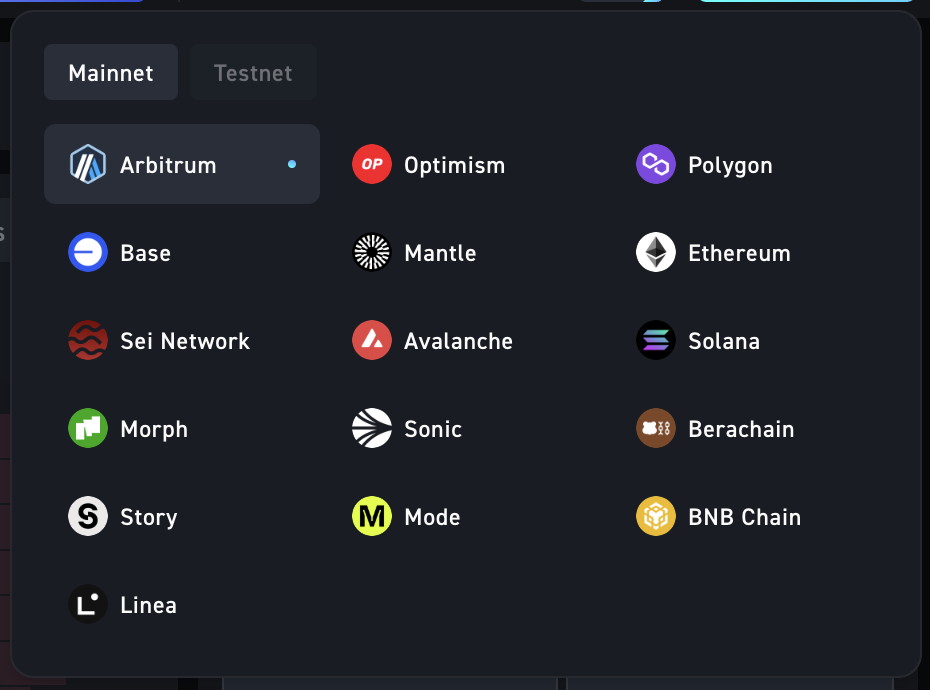
Task: Click the purple Polygon logo icon
Action: click(656, 165)
